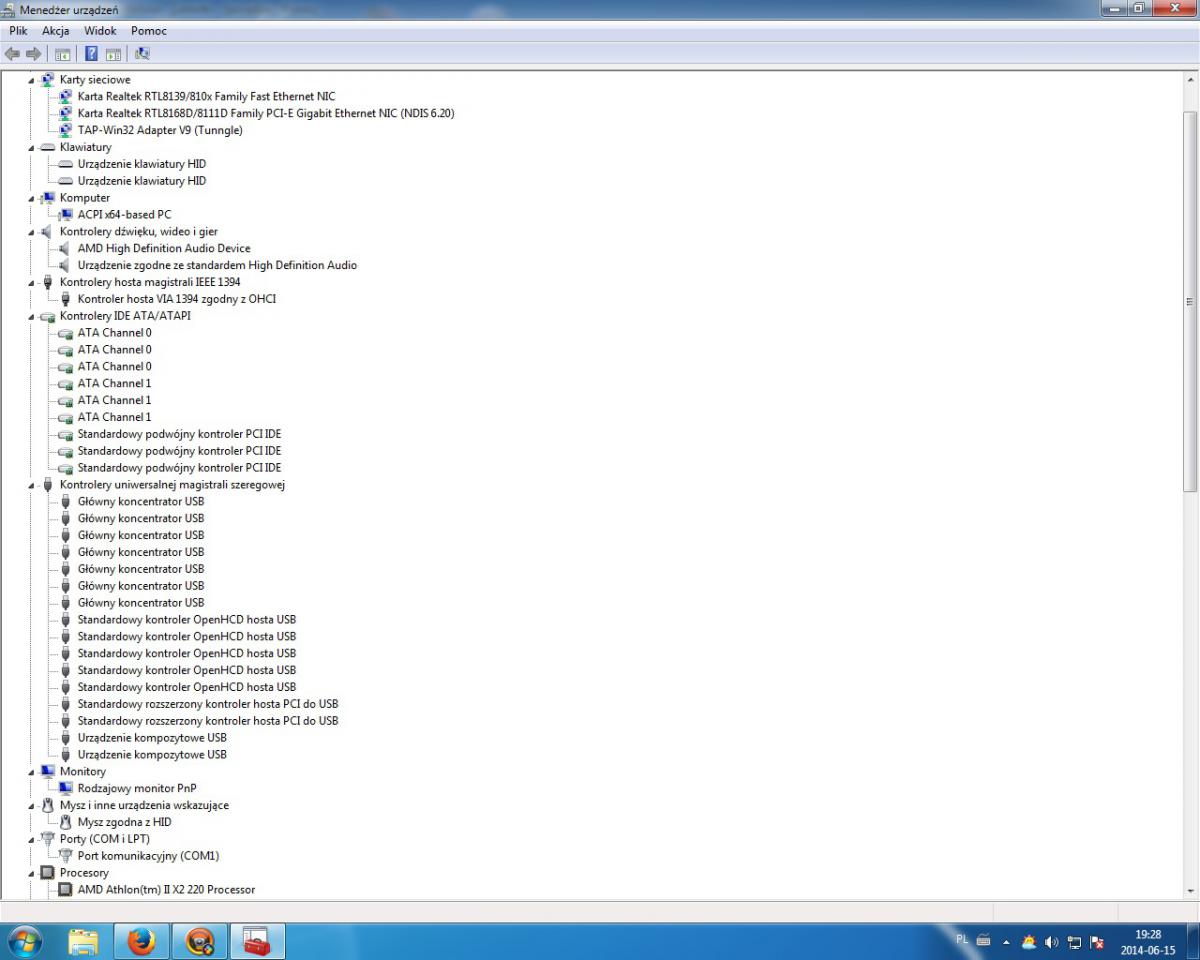Click the PL language indicator

962,940
